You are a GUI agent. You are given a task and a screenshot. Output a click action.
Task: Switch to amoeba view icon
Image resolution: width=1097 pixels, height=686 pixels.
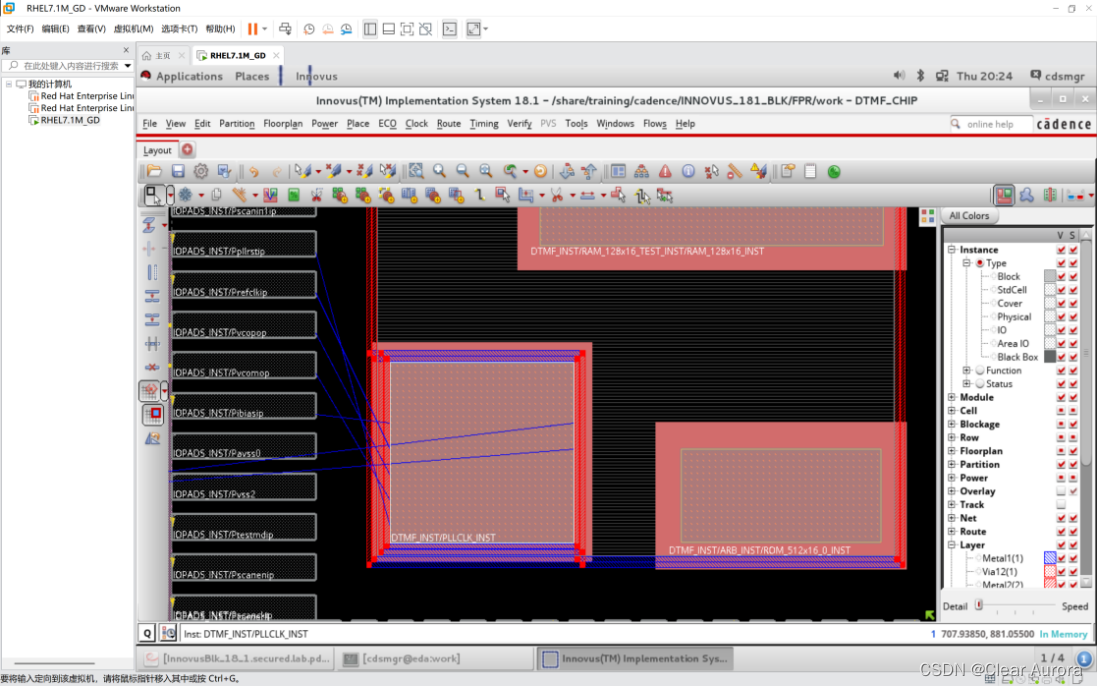coord(1027,195)
